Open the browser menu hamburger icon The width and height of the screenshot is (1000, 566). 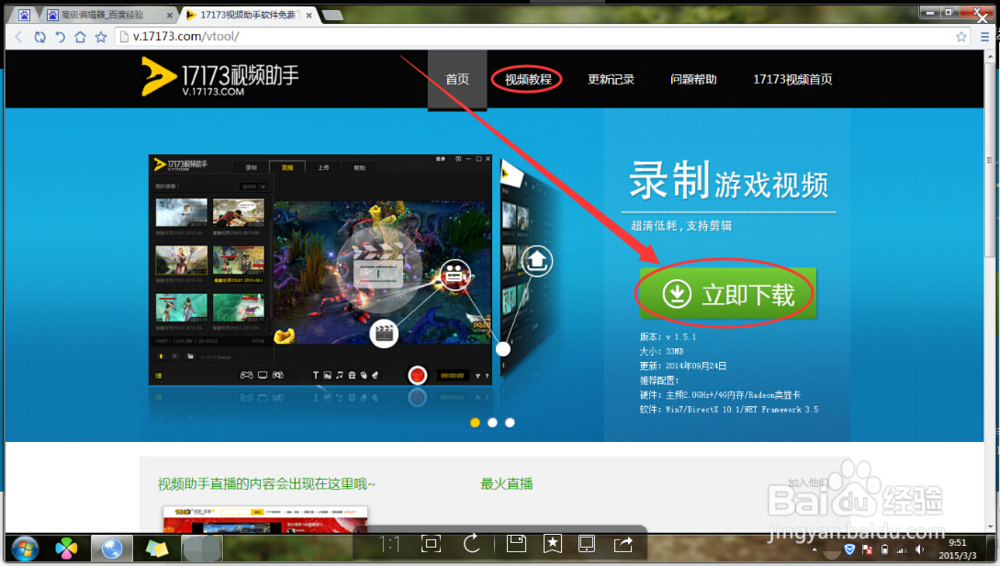pos(985,37)
